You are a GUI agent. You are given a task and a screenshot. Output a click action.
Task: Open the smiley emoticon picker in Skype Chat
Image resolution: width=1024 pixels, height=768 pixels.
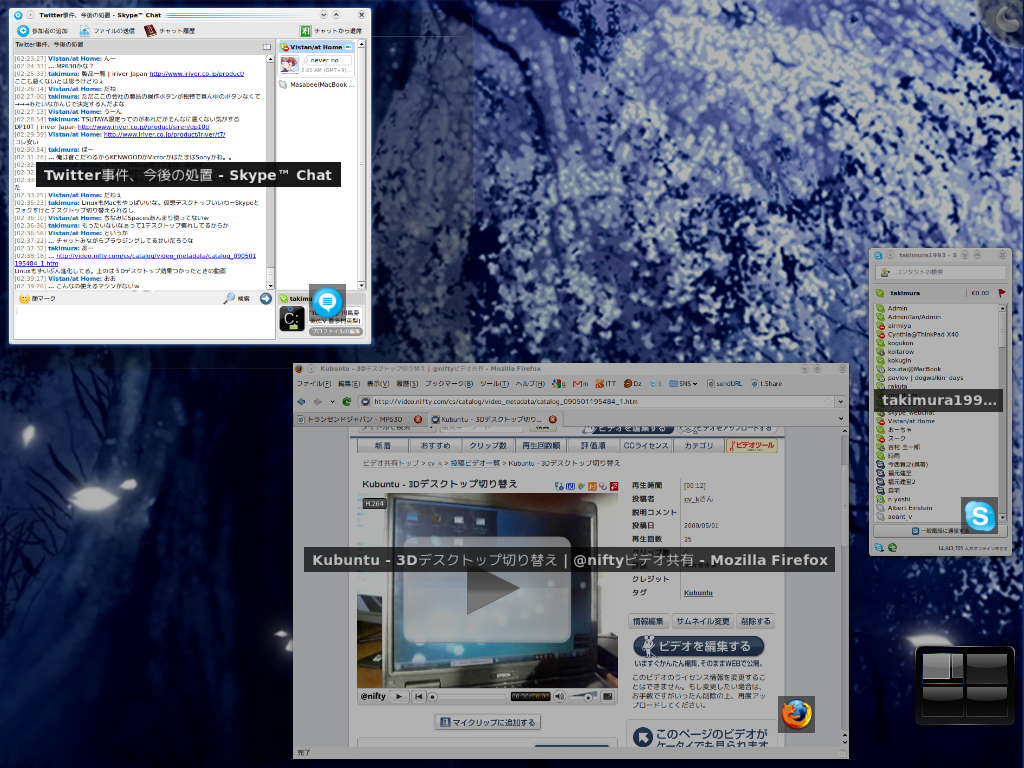[x=25, y=298]
